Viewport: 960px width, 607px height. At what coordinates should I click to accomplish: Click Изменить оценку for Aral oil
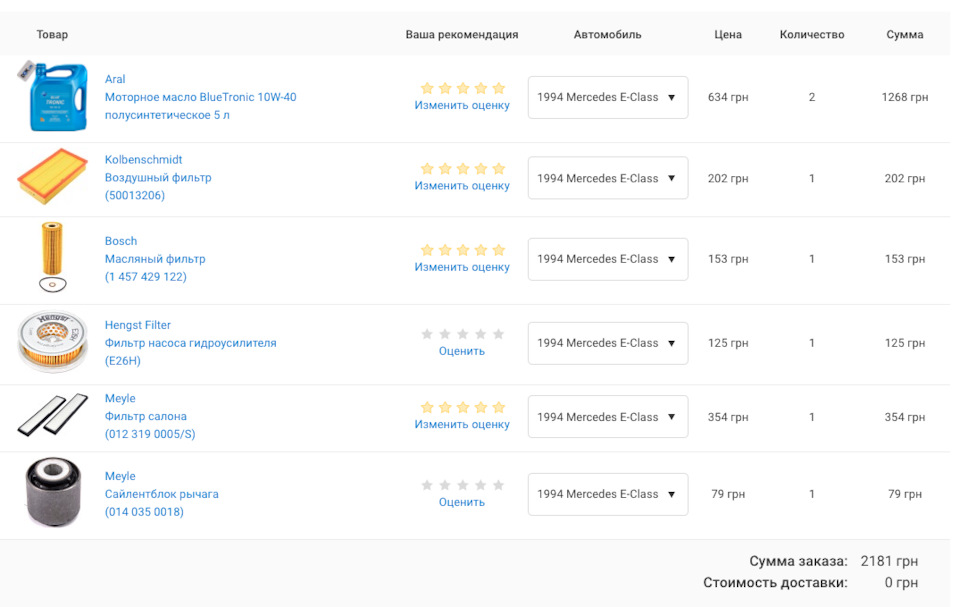462,105
